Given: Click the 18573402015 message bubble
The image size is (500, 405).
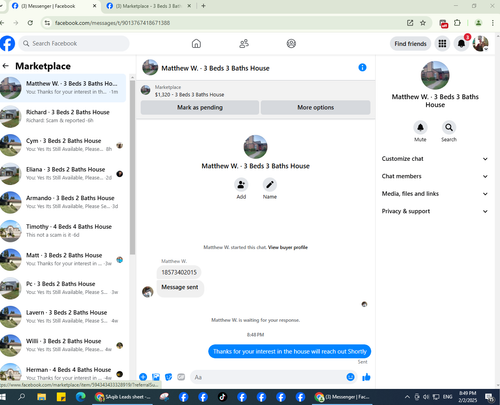Looking at the screenshot, I should (179, 272).
